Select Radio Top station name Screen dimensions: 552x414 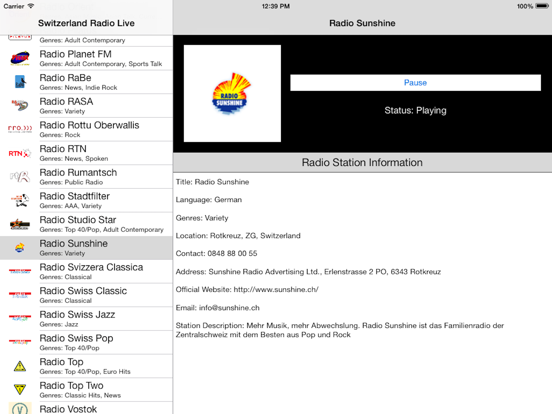(x=62, y=362)
